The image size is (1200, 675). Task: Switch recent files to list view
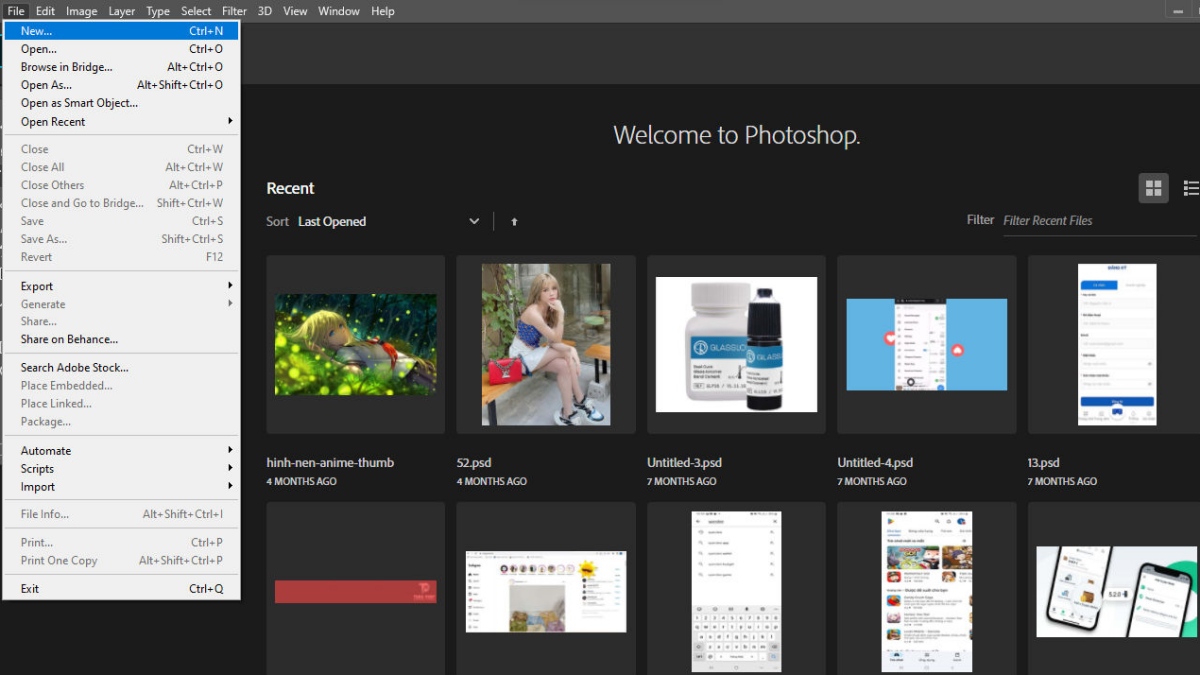[1190, 188]
